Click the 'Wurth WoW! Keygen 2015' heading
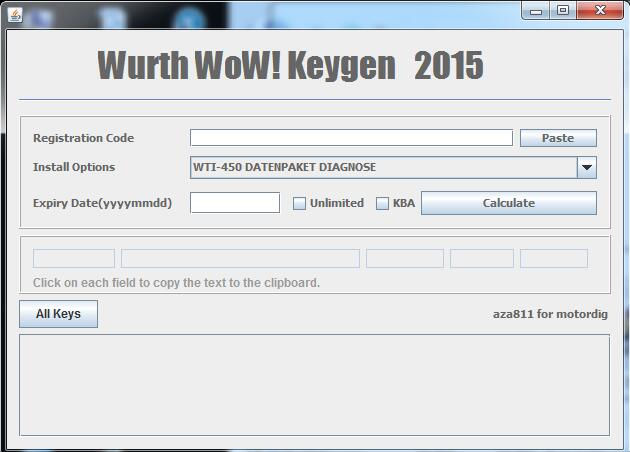Image resolution: width=630 pixels, height=452 pixels. pyautogui.click(x=290, y=65)
